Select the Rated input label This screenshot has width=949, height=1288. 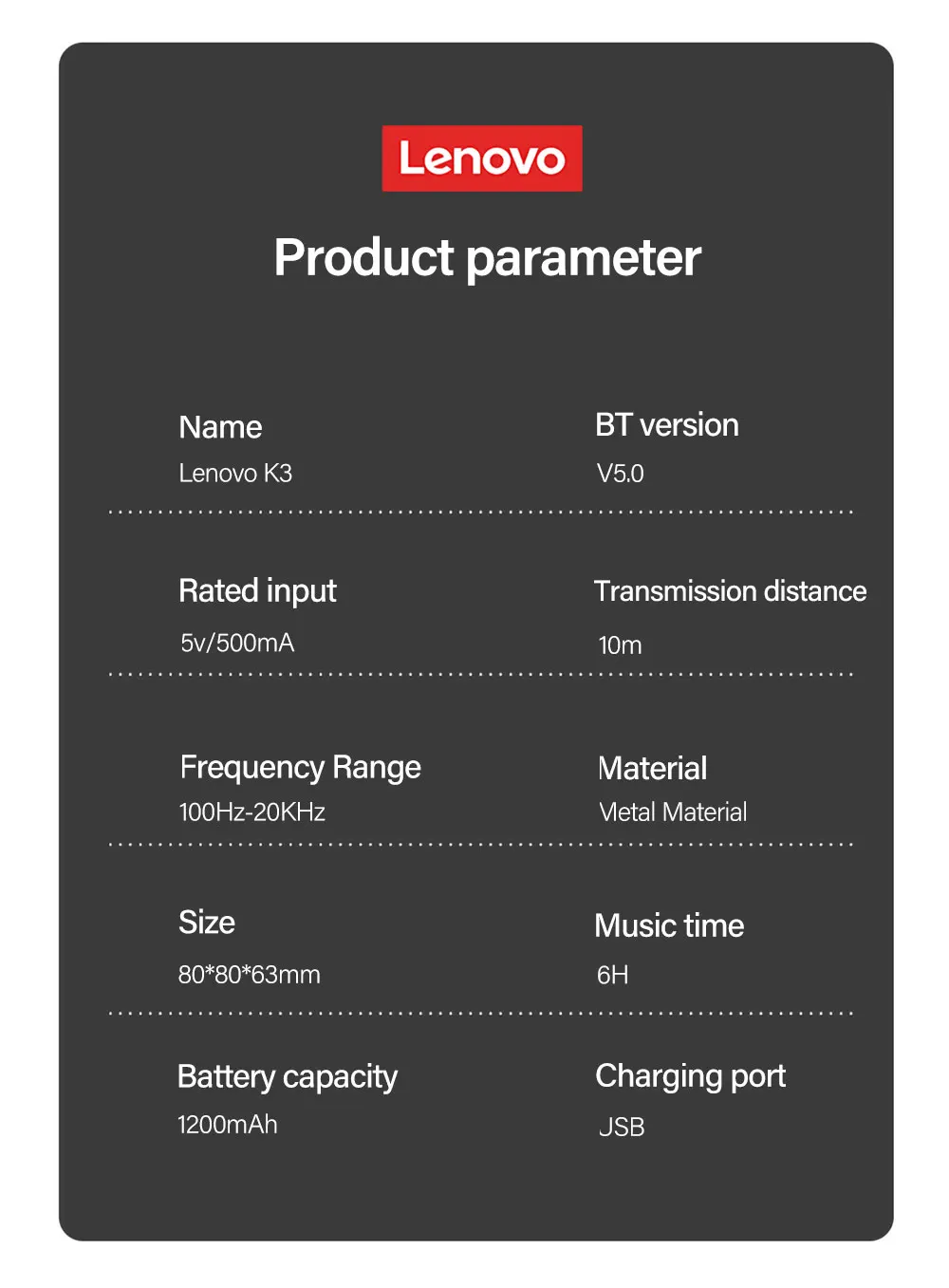pyautogui.click(x=257, y=591)
